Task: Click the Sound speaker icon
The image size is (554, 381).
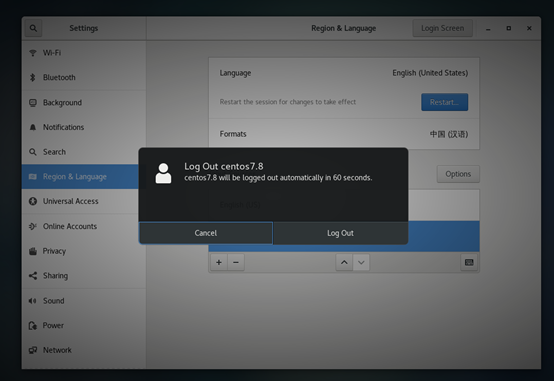Action: tap(33, 301)
